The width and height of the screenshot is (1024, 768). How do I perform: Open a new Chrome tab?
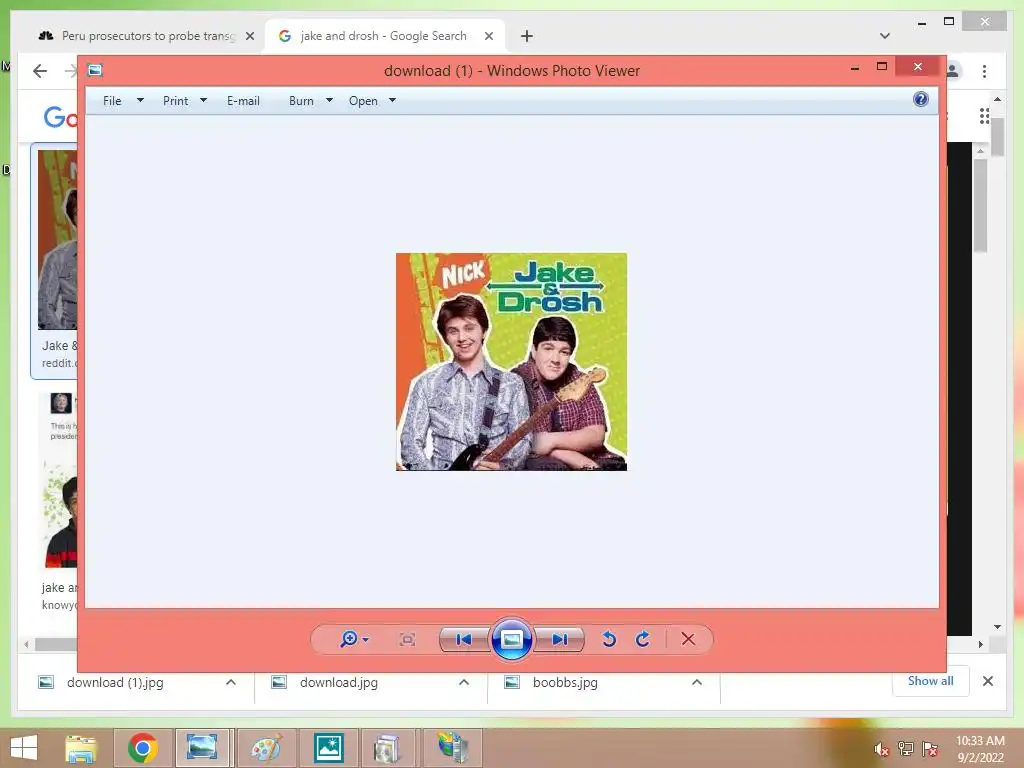[x=527, y=36]
